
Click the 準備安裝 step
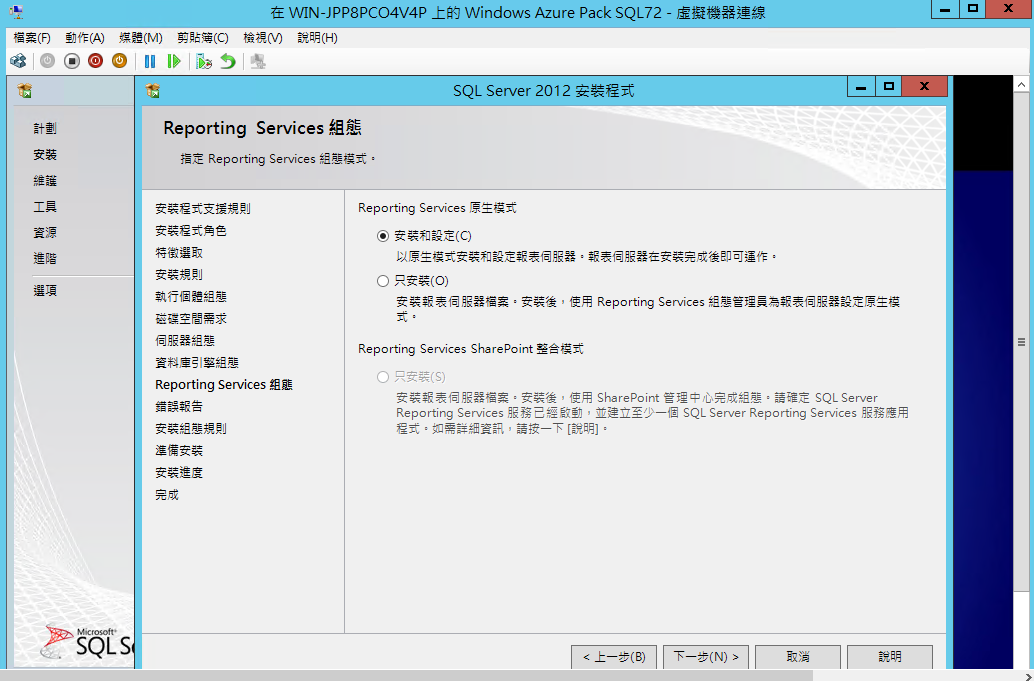pyautogui.click(x=179, y=451)
